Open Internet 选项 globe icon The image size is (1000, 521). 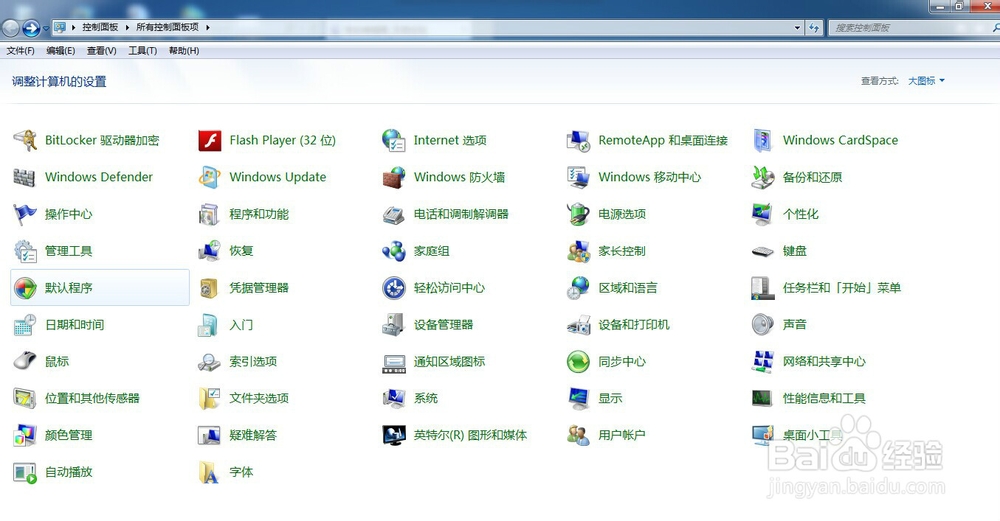coord(393,140)
